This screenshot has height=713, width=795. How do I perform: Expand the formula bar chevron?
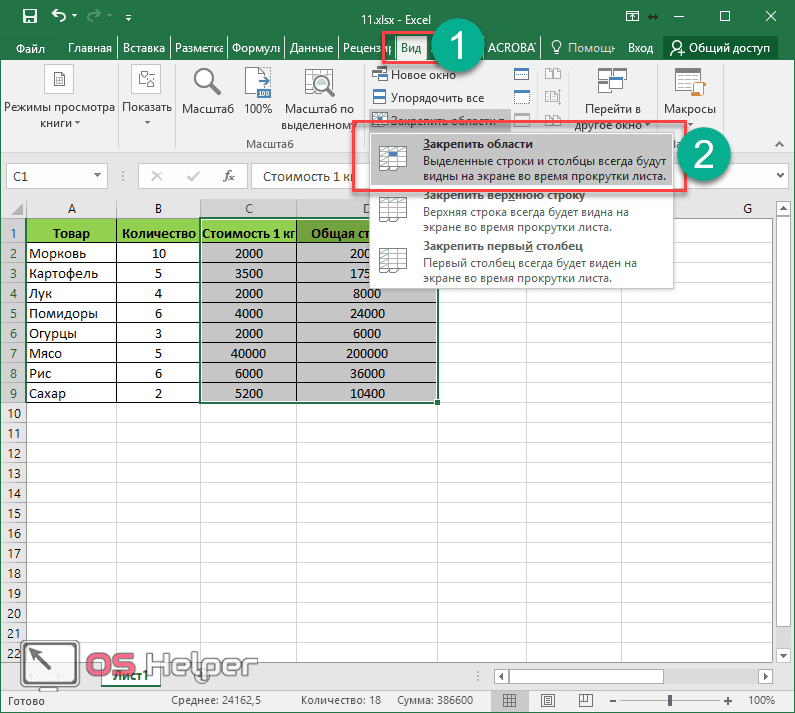[780, 175]
